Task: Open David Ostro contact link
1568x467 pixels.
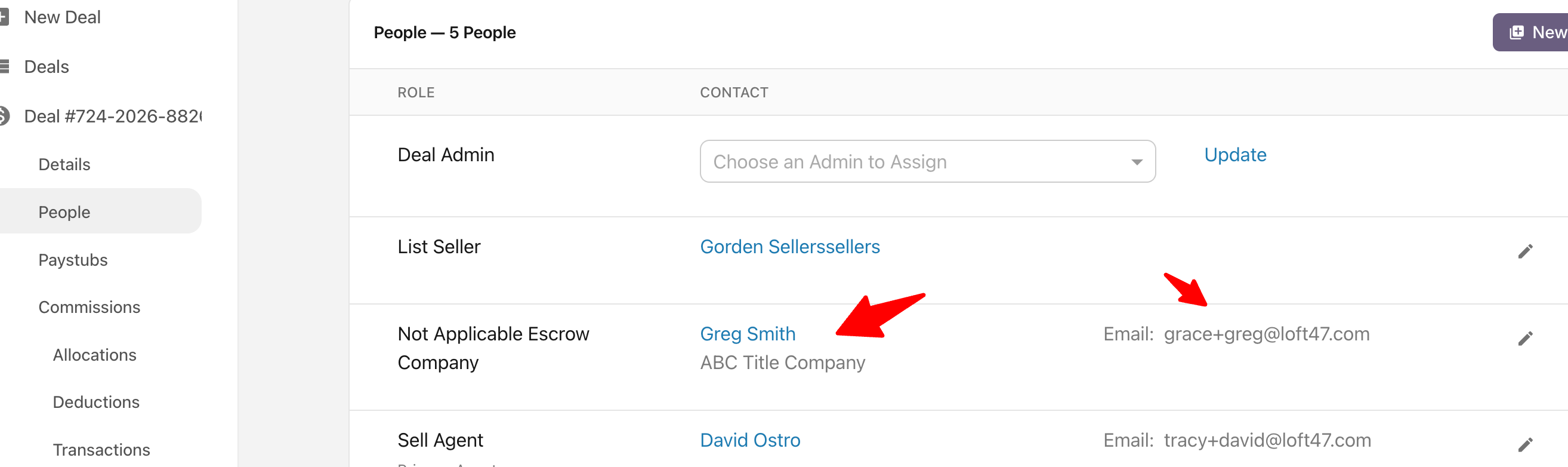Action: click(x=750, y=440)
